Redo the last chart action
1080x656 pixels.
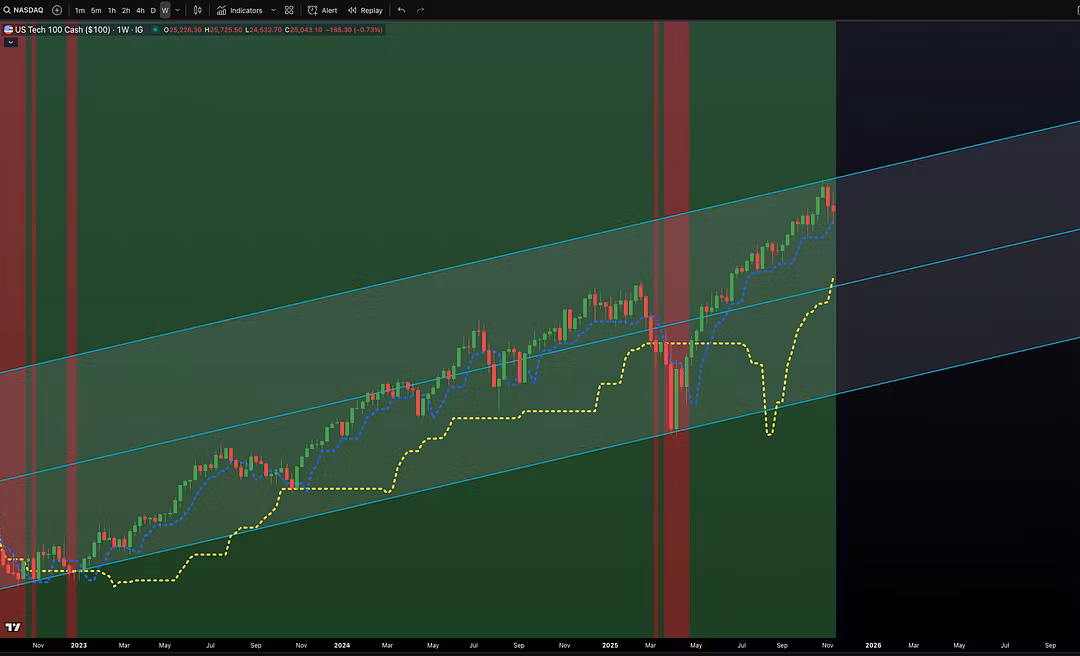(420, 10)
